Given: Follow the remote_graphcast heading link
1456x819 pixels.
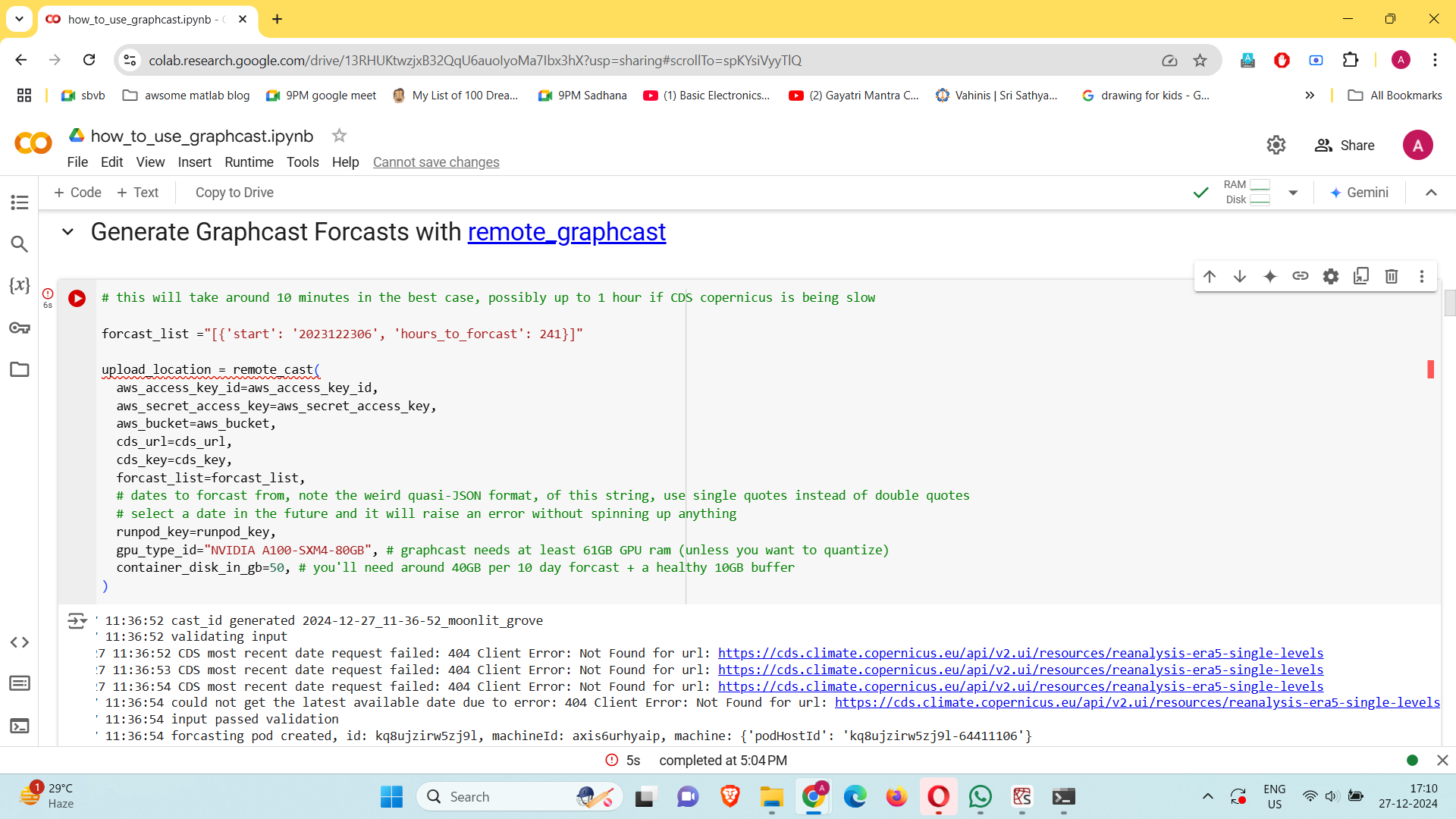Looking at the screenshot, I should (566, 232).
